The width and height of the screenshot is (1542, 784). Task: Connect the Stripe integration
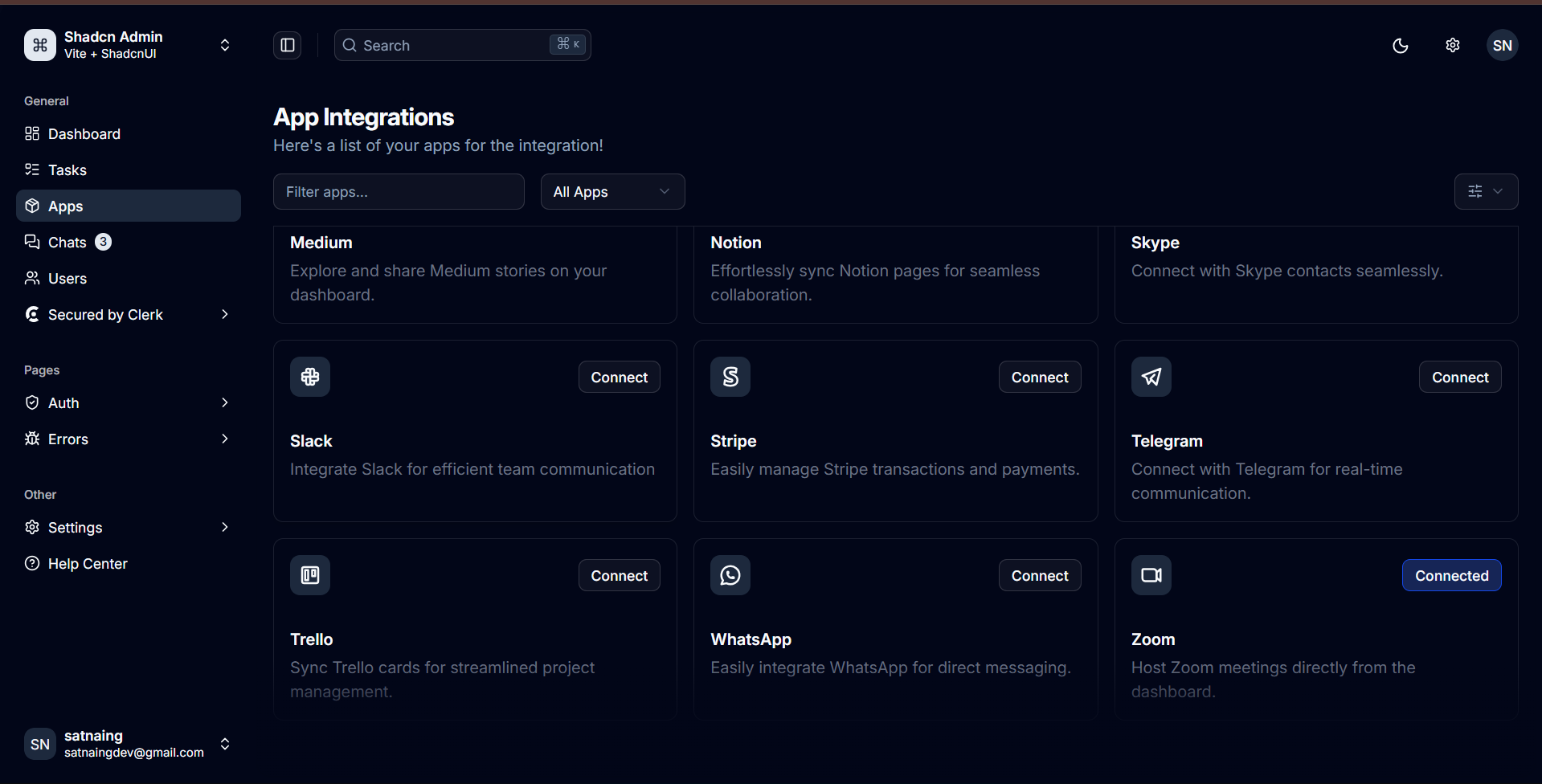tap(1040, 378)
